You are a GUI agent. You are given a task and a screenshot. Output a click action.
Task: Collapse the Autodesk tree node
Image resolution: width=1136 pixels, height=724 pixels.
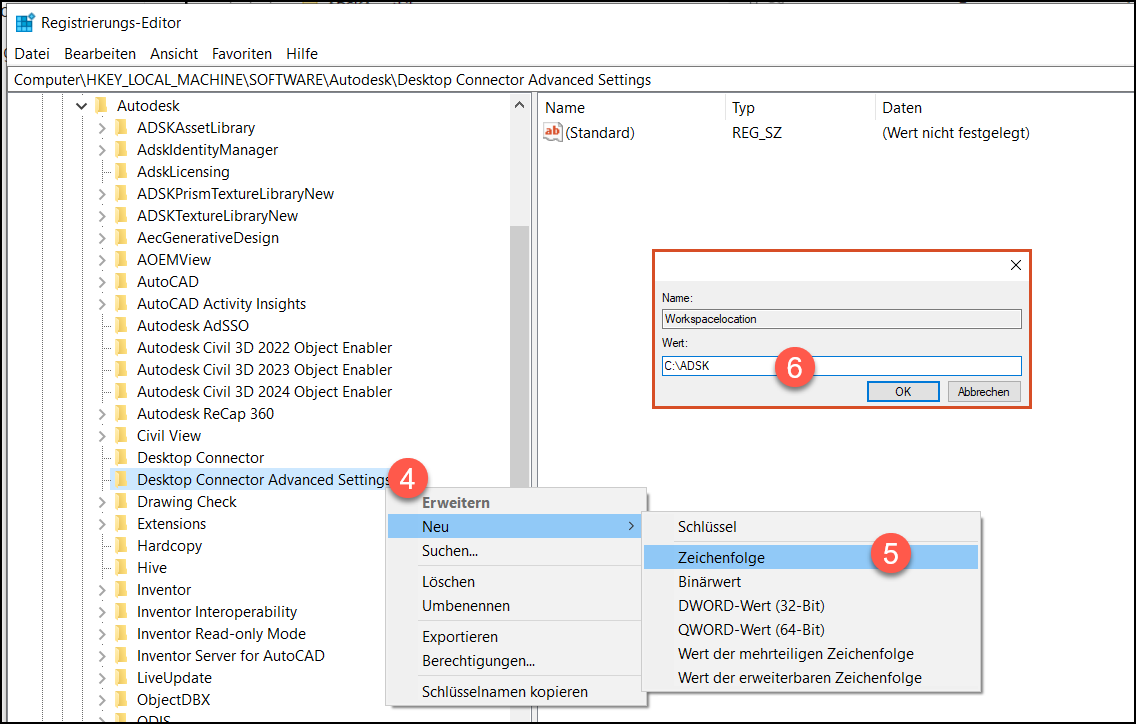tap(82, 105)
